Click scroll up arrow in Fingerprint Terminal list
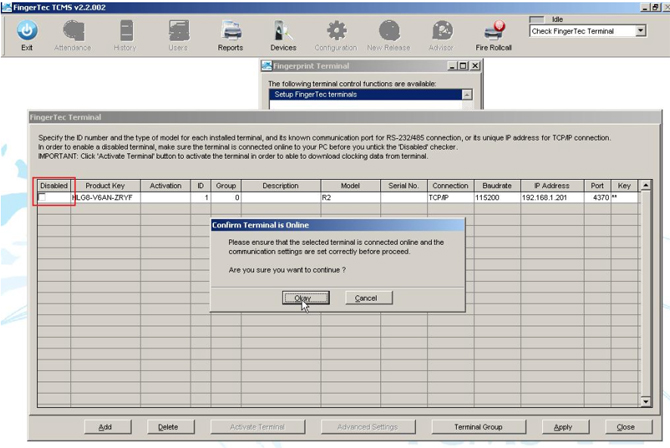This screenshot has width=670, height=448. 467,94
